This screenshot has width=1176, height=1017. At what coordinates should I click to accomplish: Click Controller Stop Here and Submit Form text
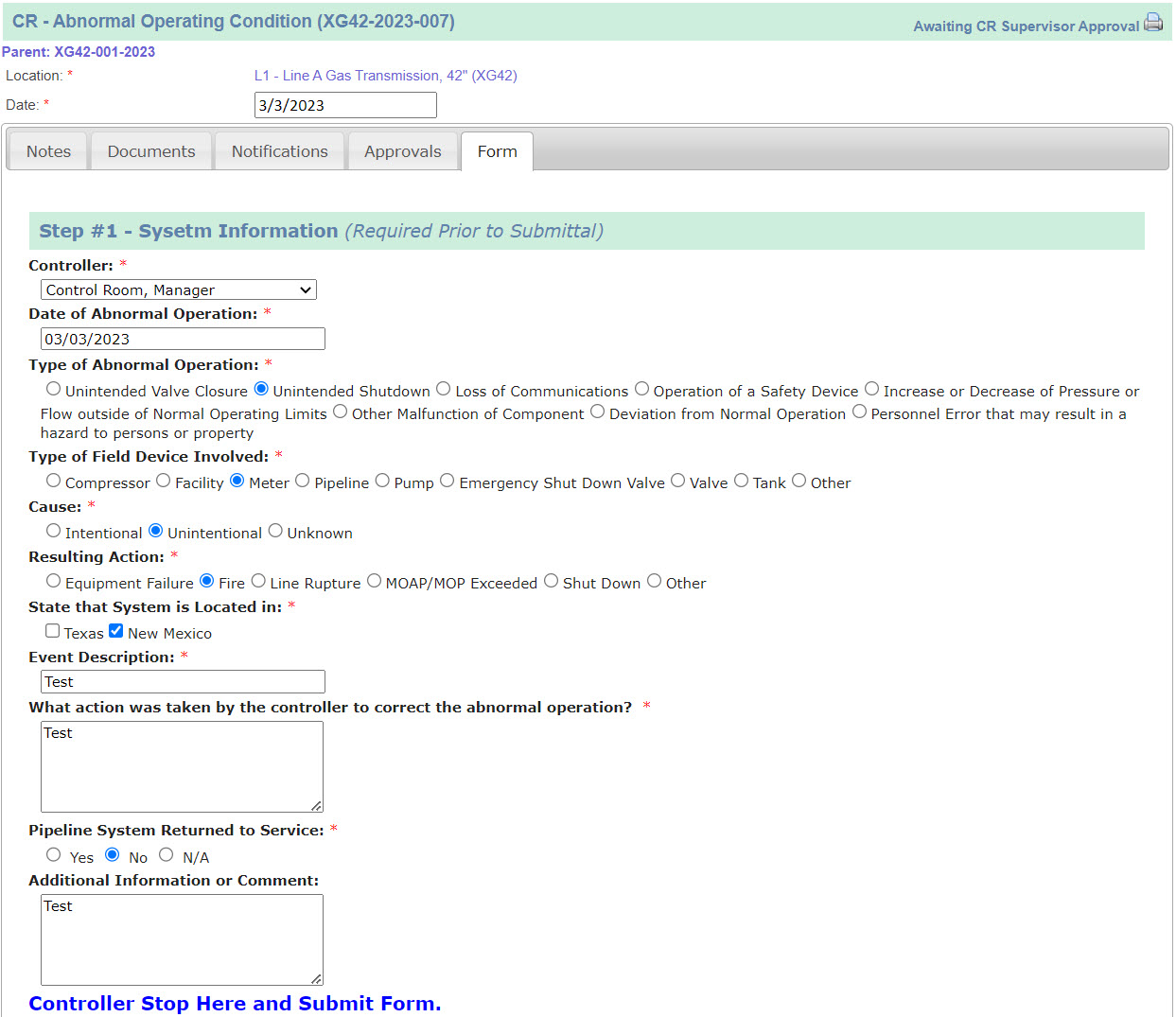pyautogui.click(x=235, y=1004)
